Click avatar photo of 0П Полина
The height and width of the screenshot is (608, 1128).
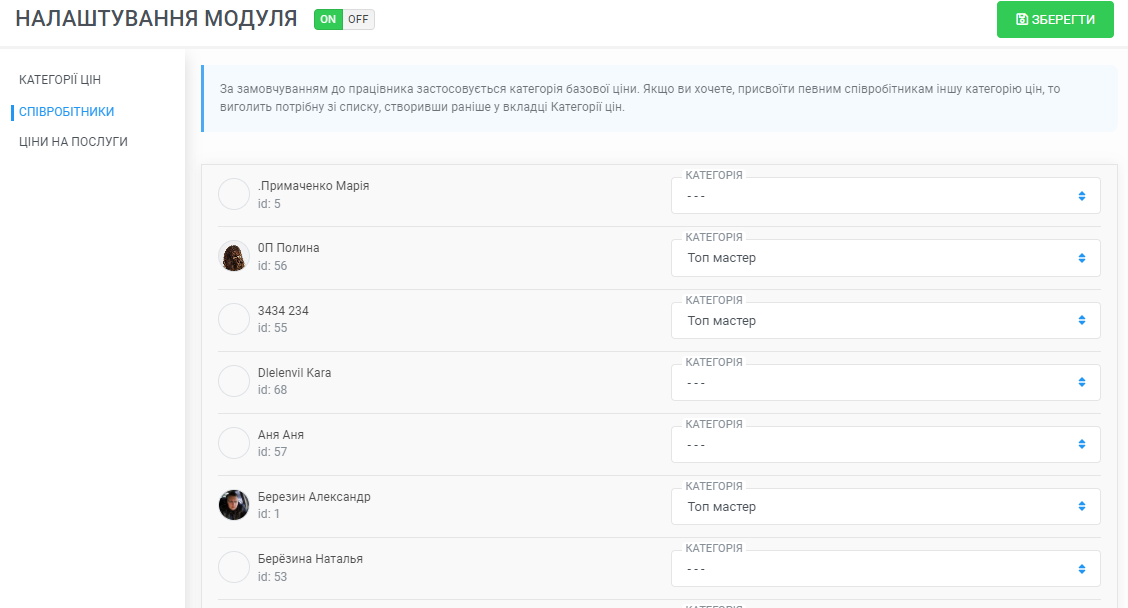click(x=234, y=256)
